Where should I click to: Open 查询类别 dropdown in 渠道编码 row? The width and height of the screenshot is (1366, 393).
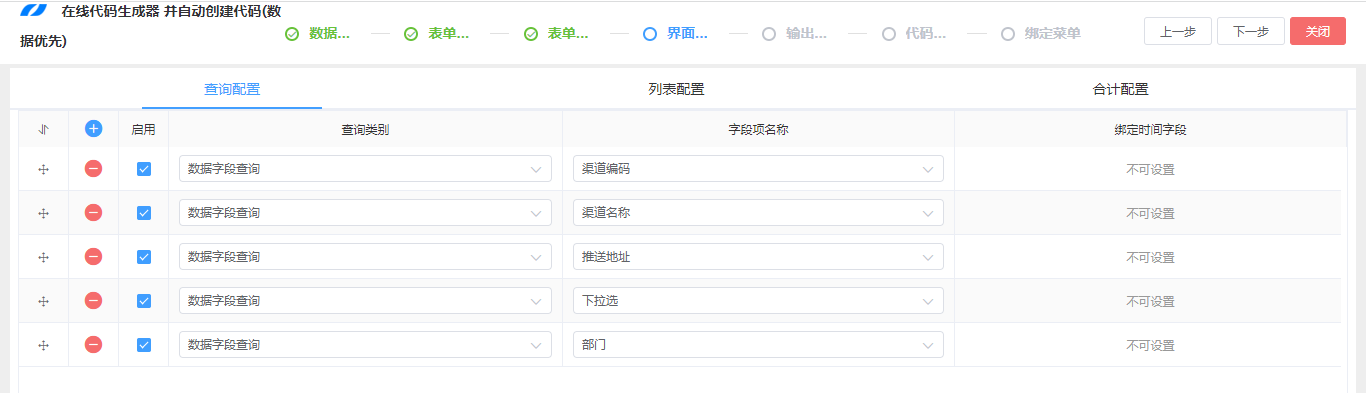365,169
